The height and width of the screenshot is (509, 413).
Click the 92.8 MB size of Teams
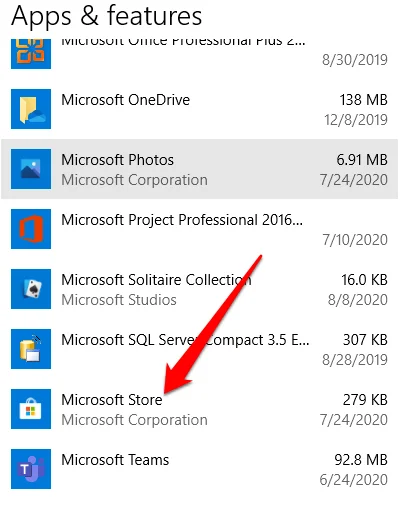pyautogui.click(x=361, y=460)
